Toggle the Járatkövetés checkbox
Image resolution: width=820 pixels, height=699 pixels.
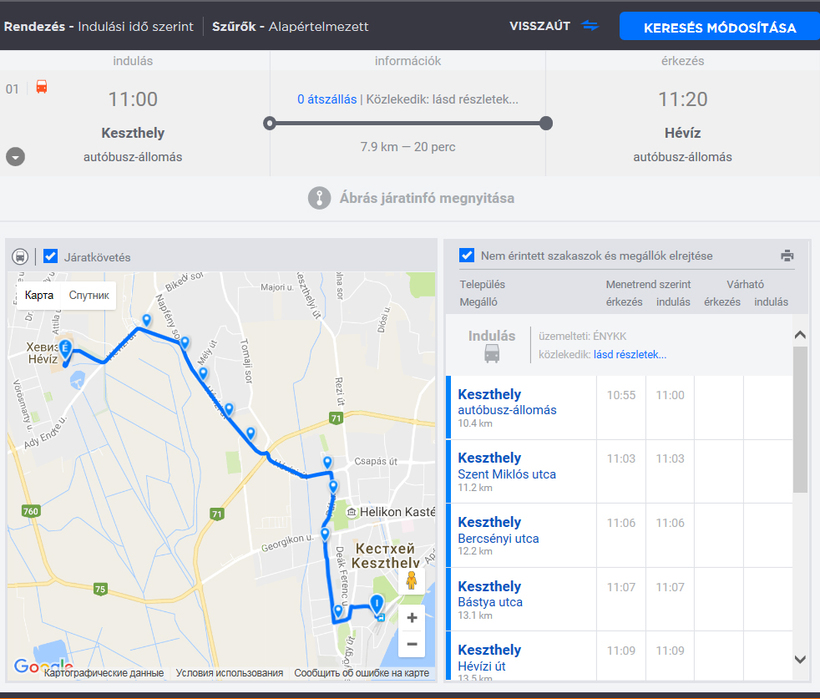(51, 257)
